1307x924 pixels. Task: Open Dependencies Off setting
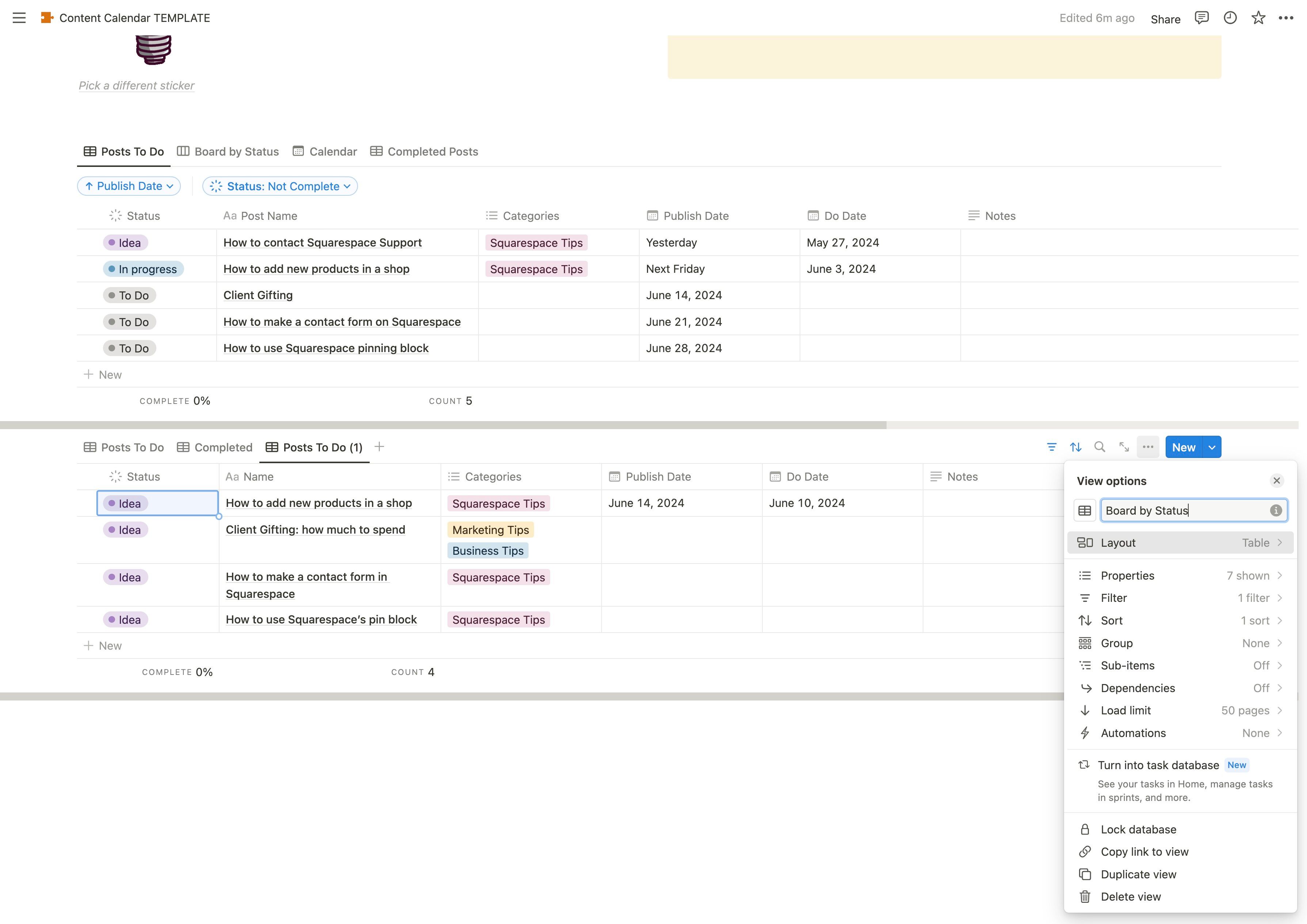pyautogui.click(x=1180, y=688)
